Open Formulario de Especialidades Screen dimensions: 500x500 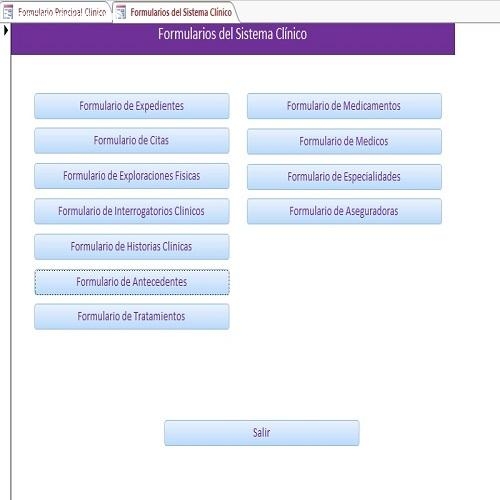[344, 177]
